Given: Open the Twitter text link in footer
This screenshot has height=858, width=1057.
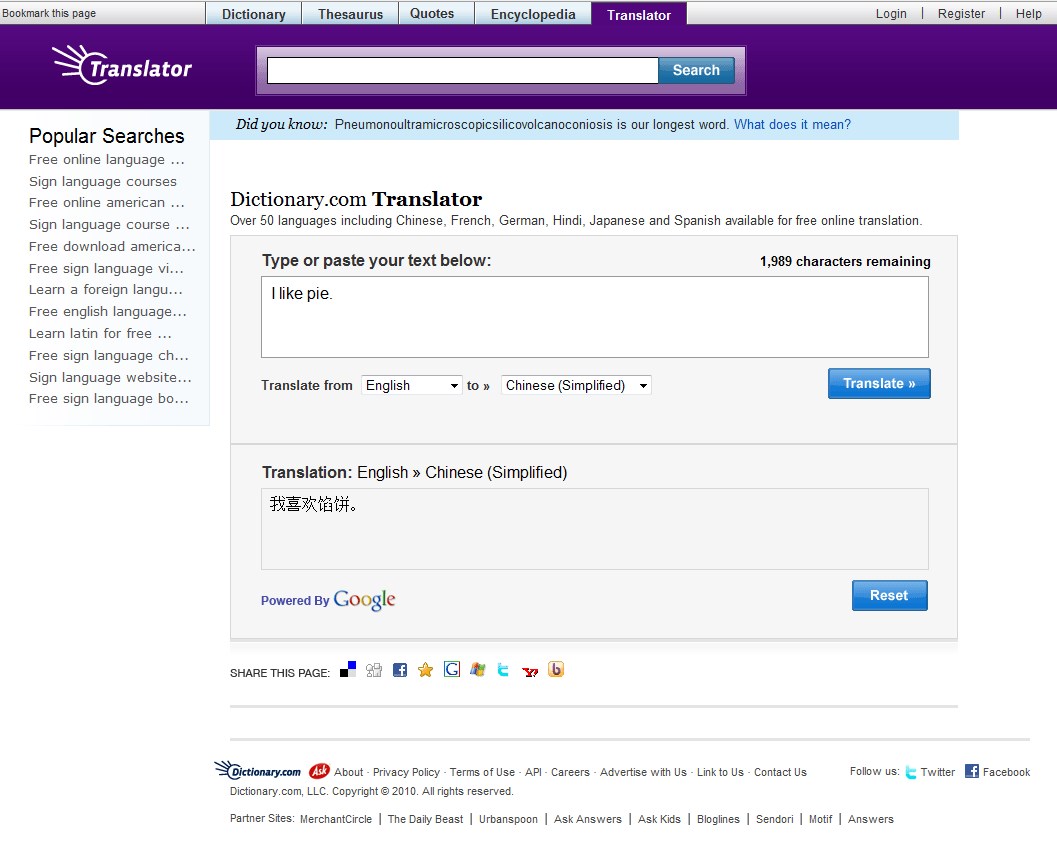Looking at the screenshot, I should tap(938, 772).
